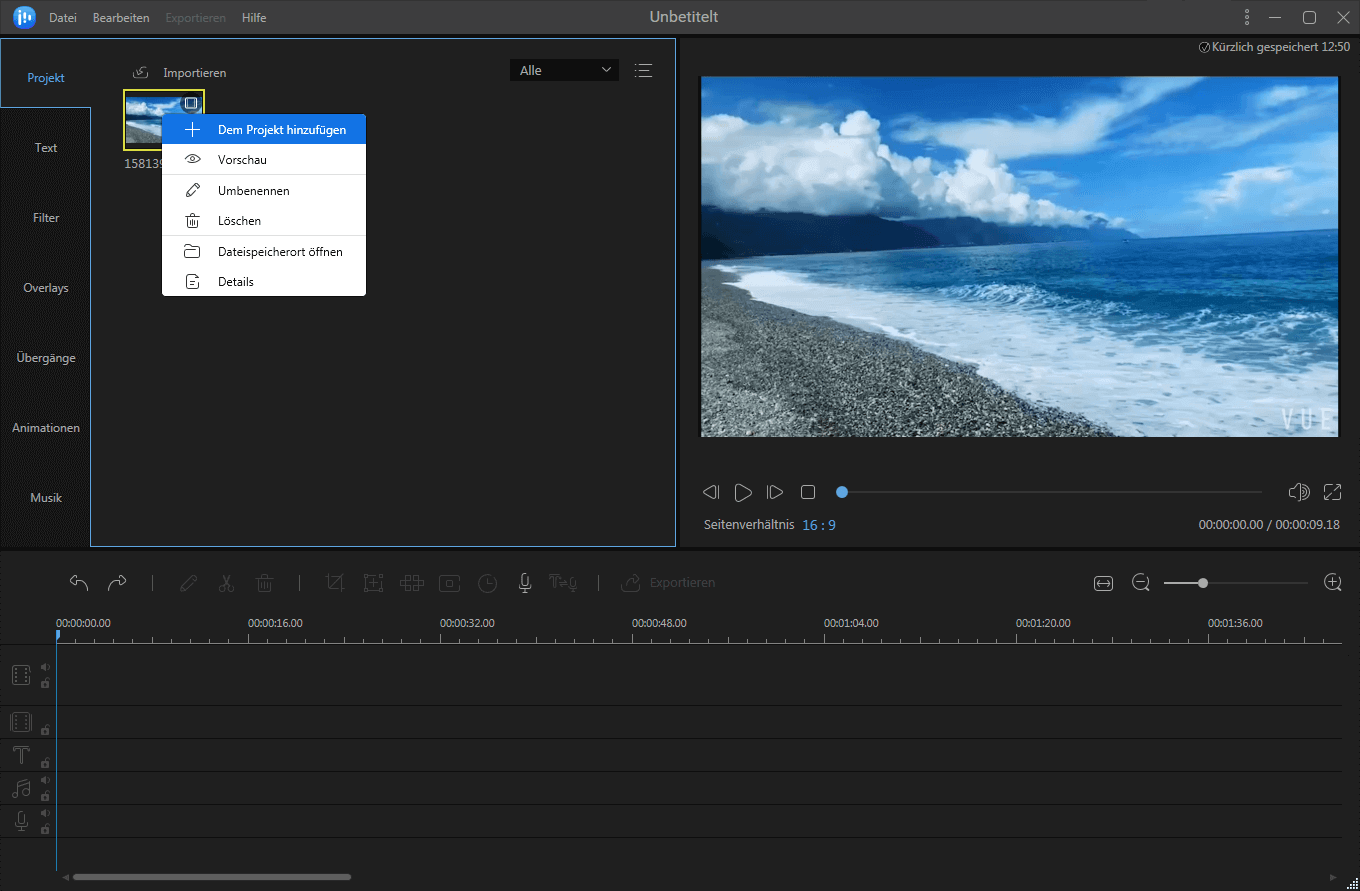Screen dimensions: 1360x891
Task: Change the 16 : 9 aspect ratio
Action: coord(818,525)
